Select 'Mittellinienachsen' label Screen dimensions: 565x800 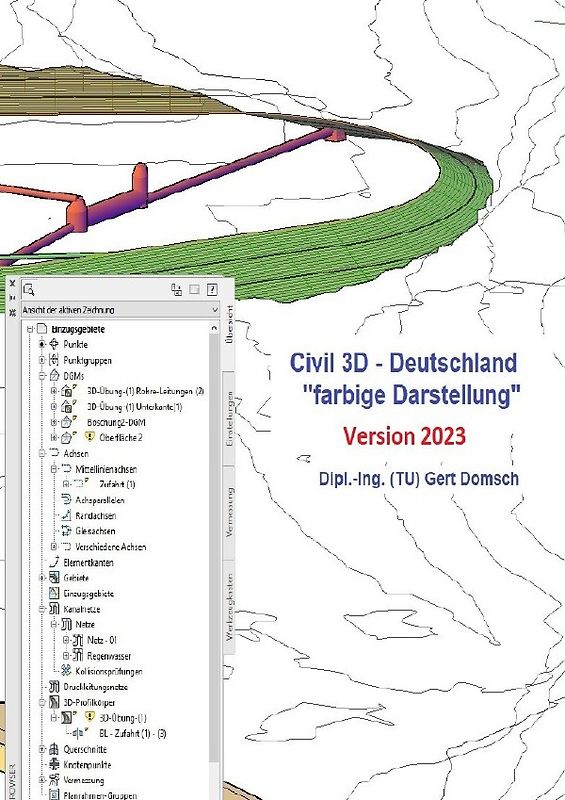pyautogui.click(x=106, y=469)
